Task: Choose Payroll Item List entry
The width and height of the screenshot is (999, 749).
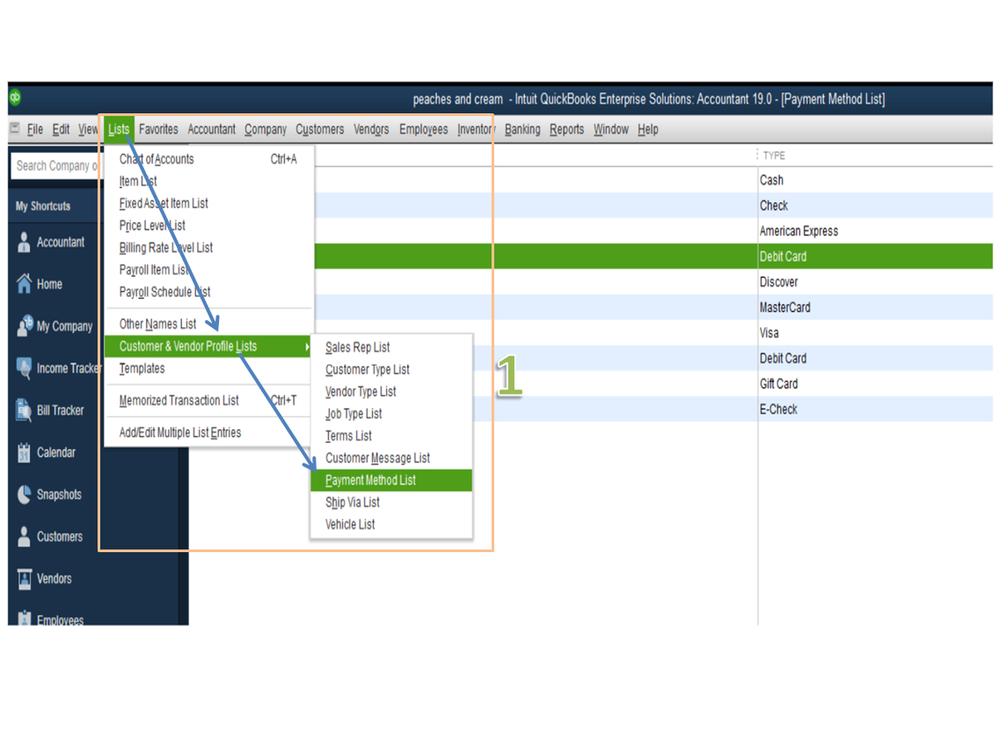Action: (208, 270)
